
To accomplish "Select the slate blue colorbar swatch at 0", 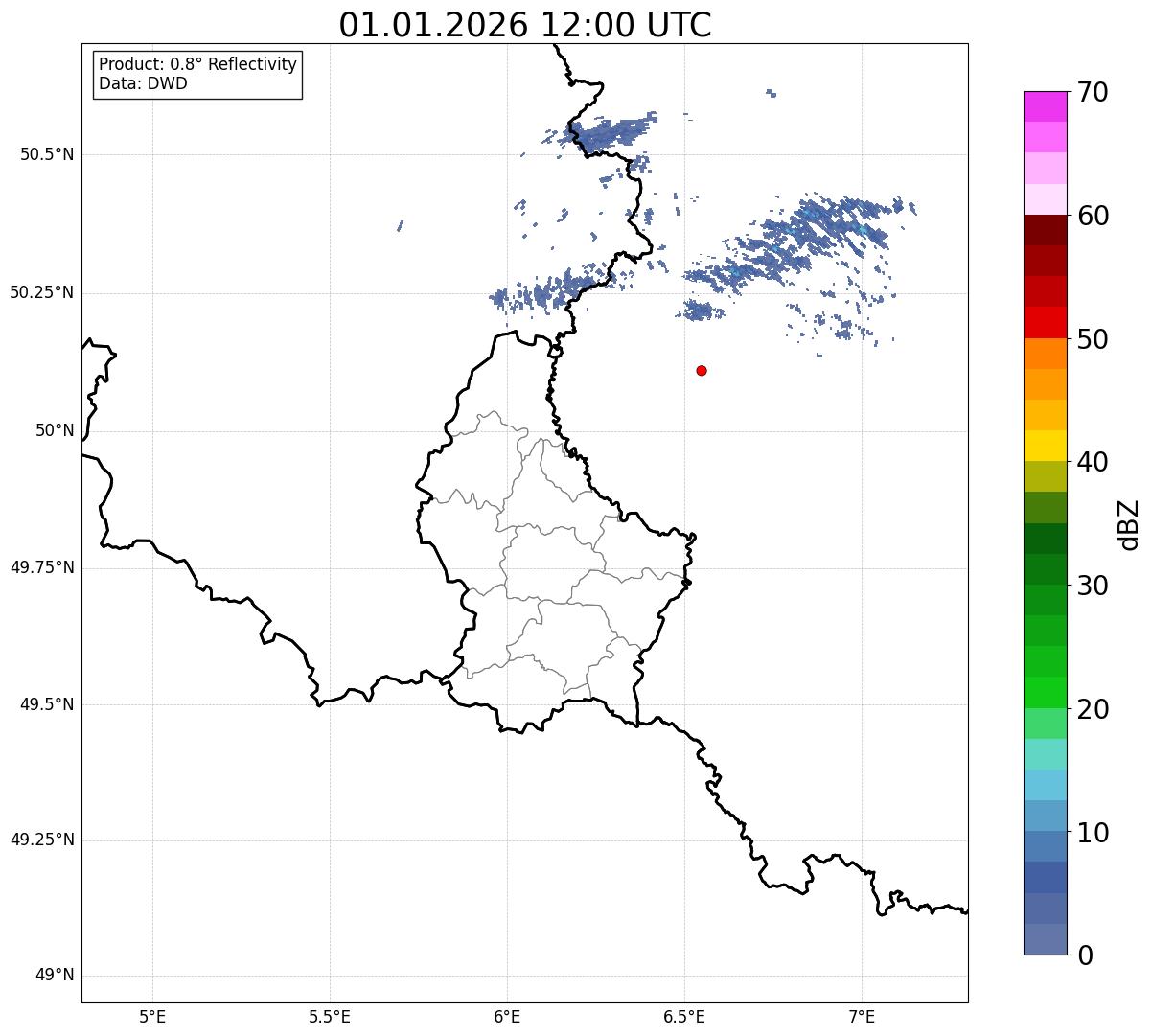I will (1046, 939).
